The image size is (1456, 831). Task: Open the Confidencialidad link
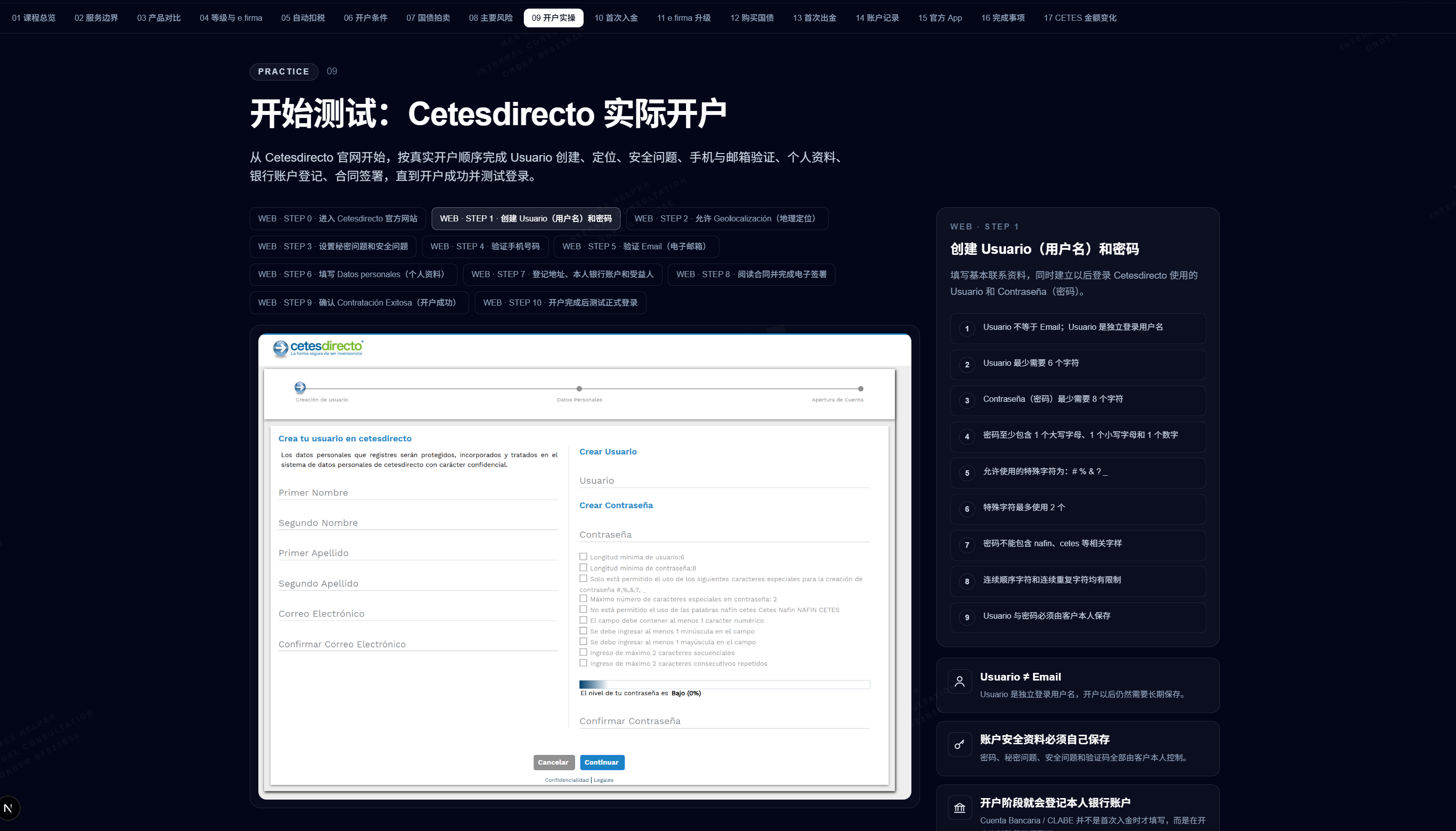(566, 780)
